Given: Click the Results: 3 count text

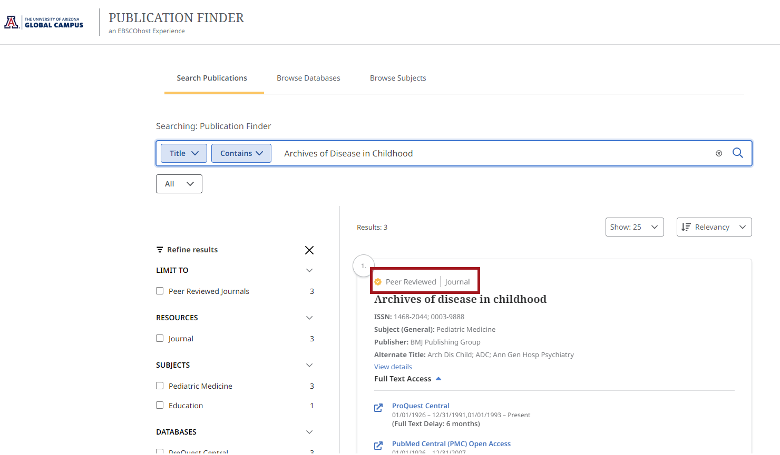Looking at the screenshot, I should coord(372,227).
